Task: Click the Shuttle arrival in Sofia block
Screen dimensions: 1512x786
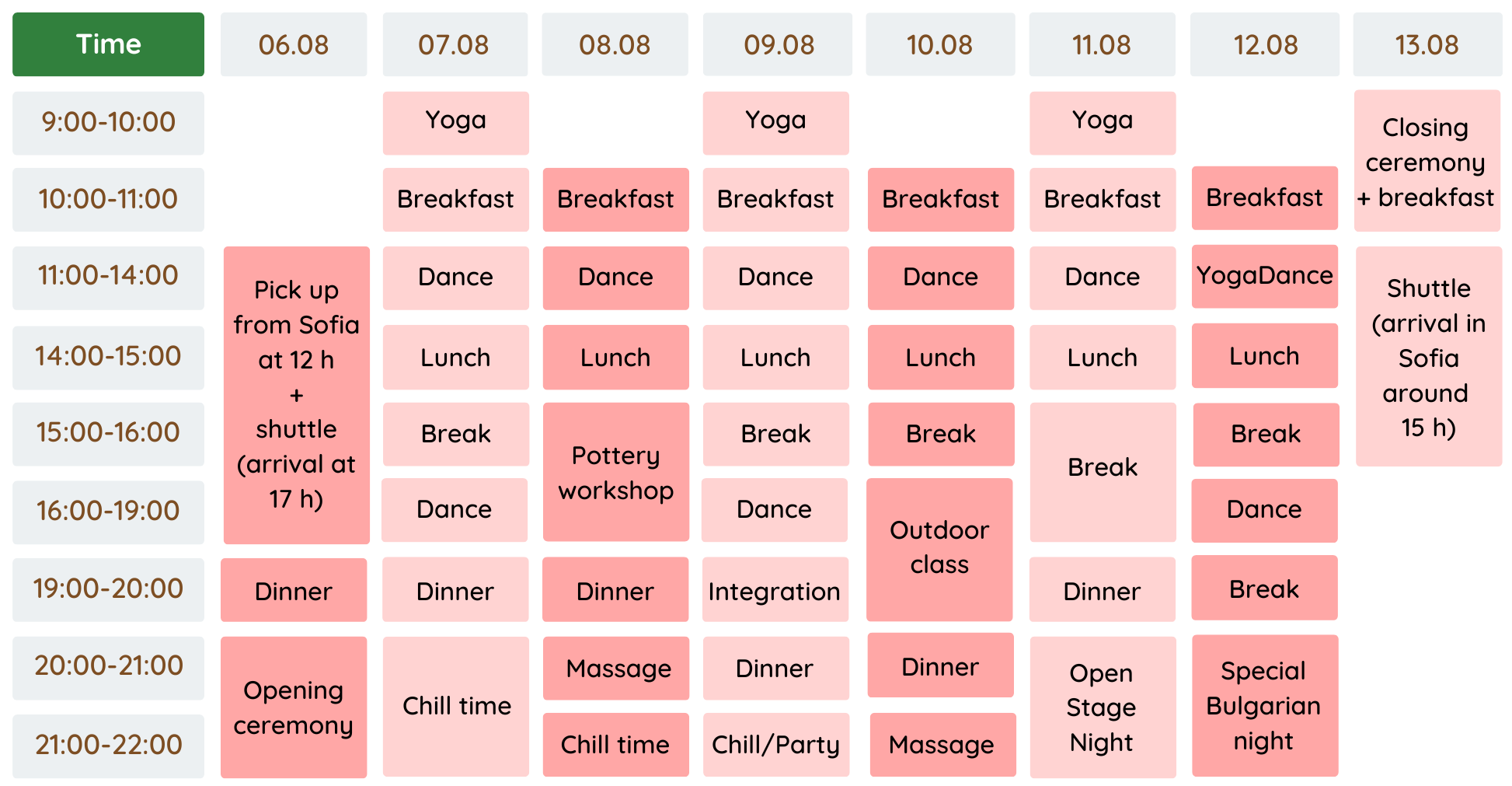Action: pos(1429,357)
